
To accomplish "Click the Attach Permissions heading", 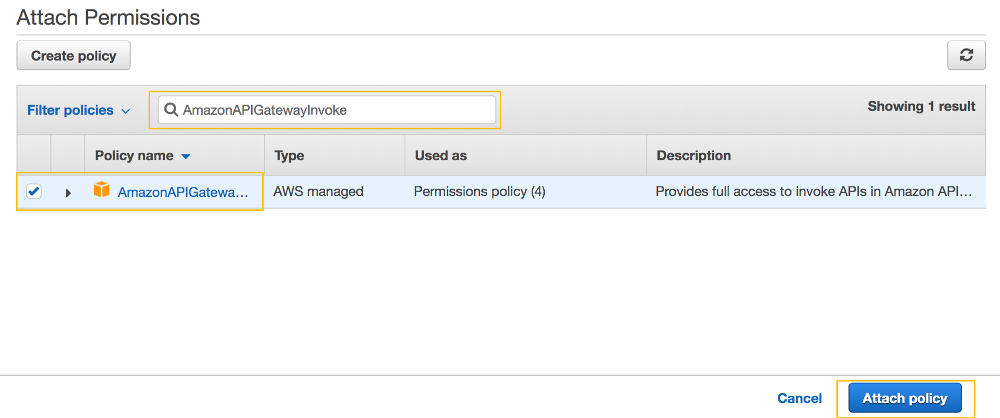I will pos(108,17).
